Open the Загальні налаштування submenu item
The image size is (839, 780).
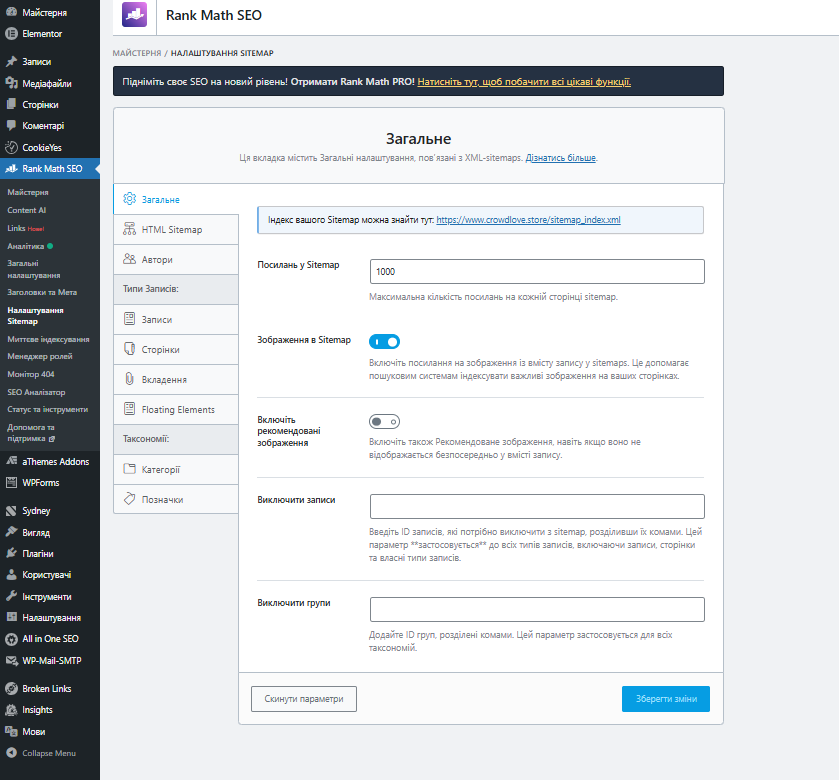pyautogui.click(x=34, y=269)
